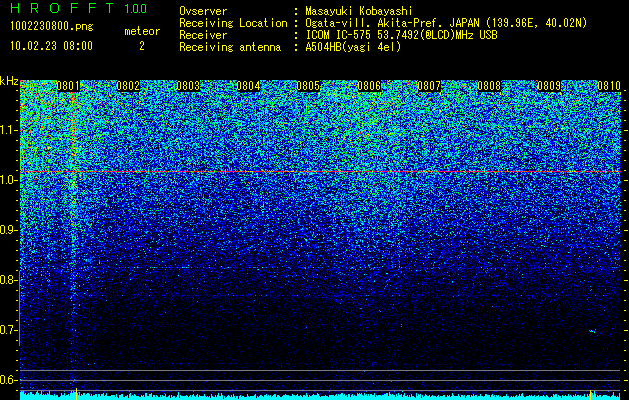Click the small cyan blip near 0.7 kHz

coord(592,331)
